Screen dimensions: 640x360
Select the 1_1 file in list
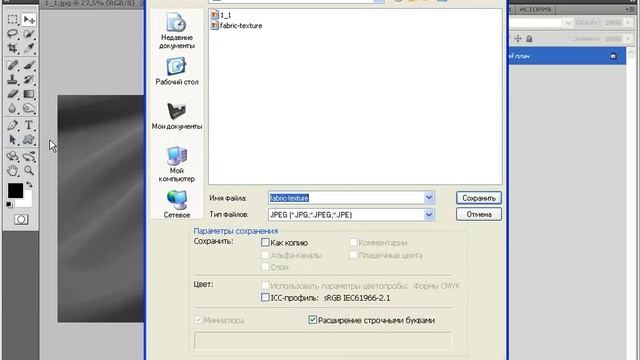[221, 15]
